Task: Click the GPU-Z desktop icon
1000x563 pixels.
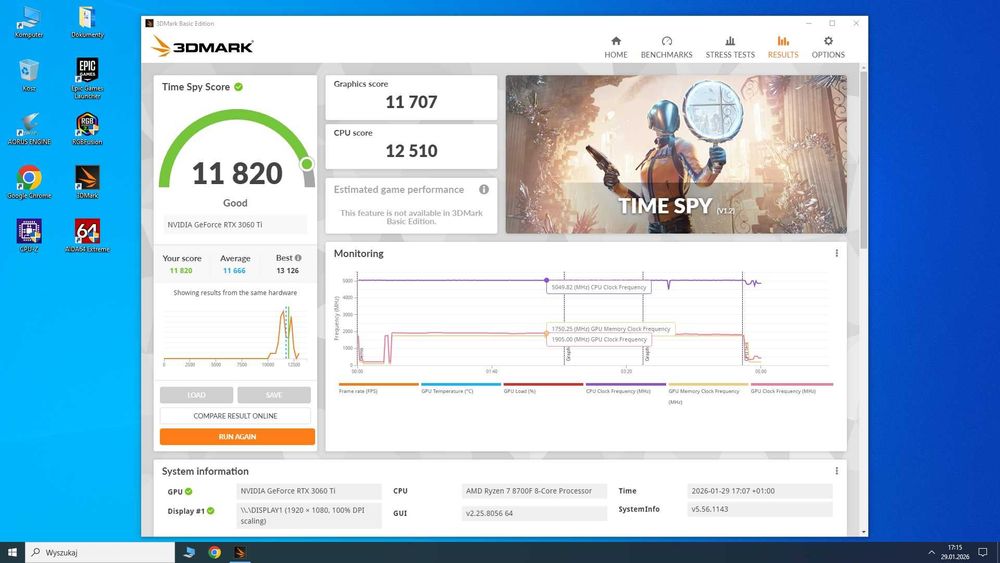Action: pyautogui.click(x=29, y=236)
